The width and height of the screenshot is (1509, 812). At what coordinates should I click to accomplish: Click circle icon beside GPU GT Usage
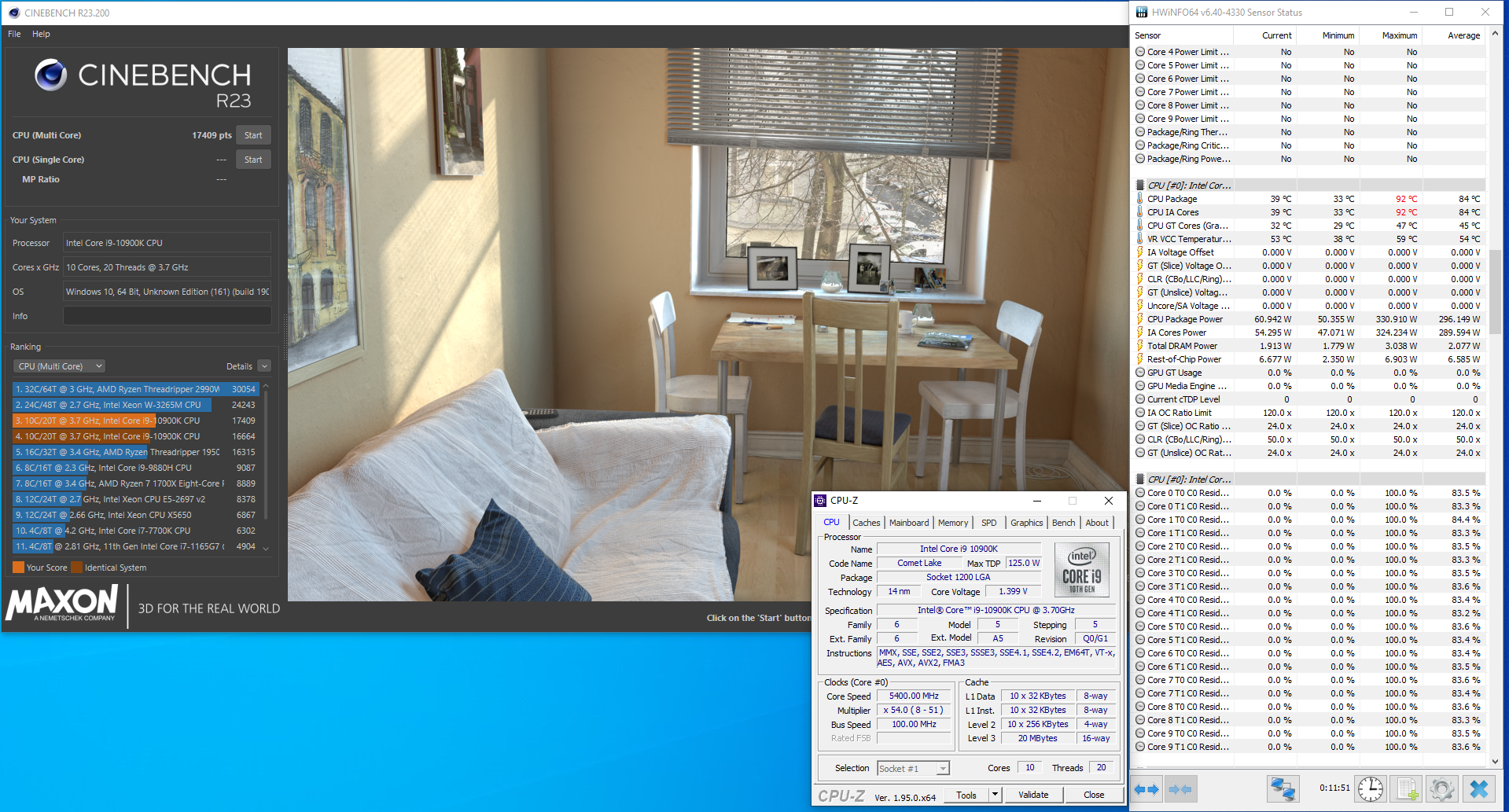[1140, 373]
